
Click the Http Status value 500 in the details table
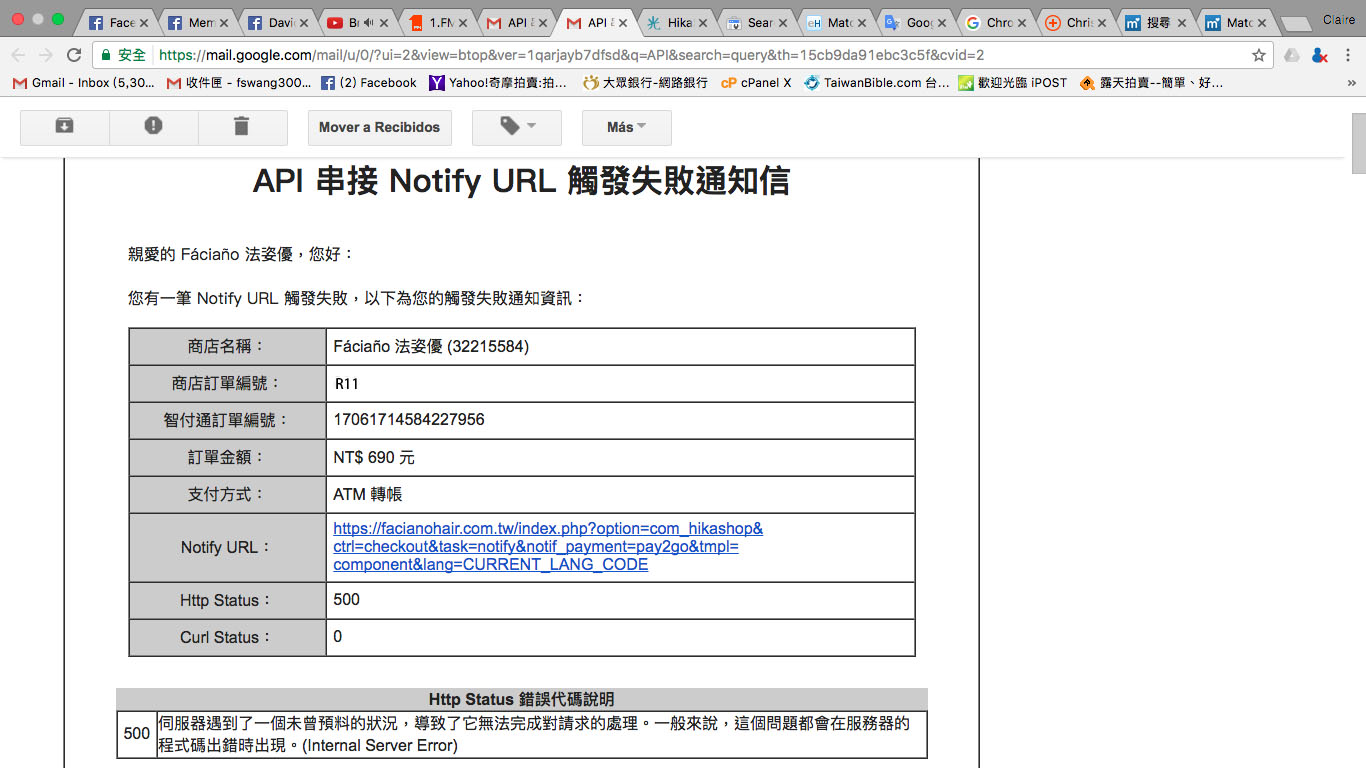click(x=346, y=600)
